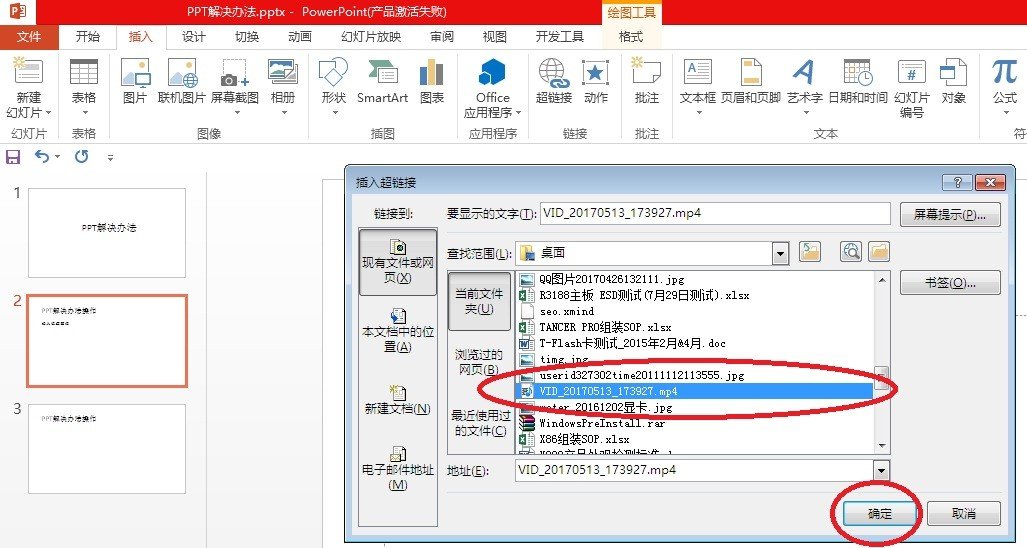Insert a Chart (图表)
This screenshot has width=1027, height=548.
(x=432, y=82)
